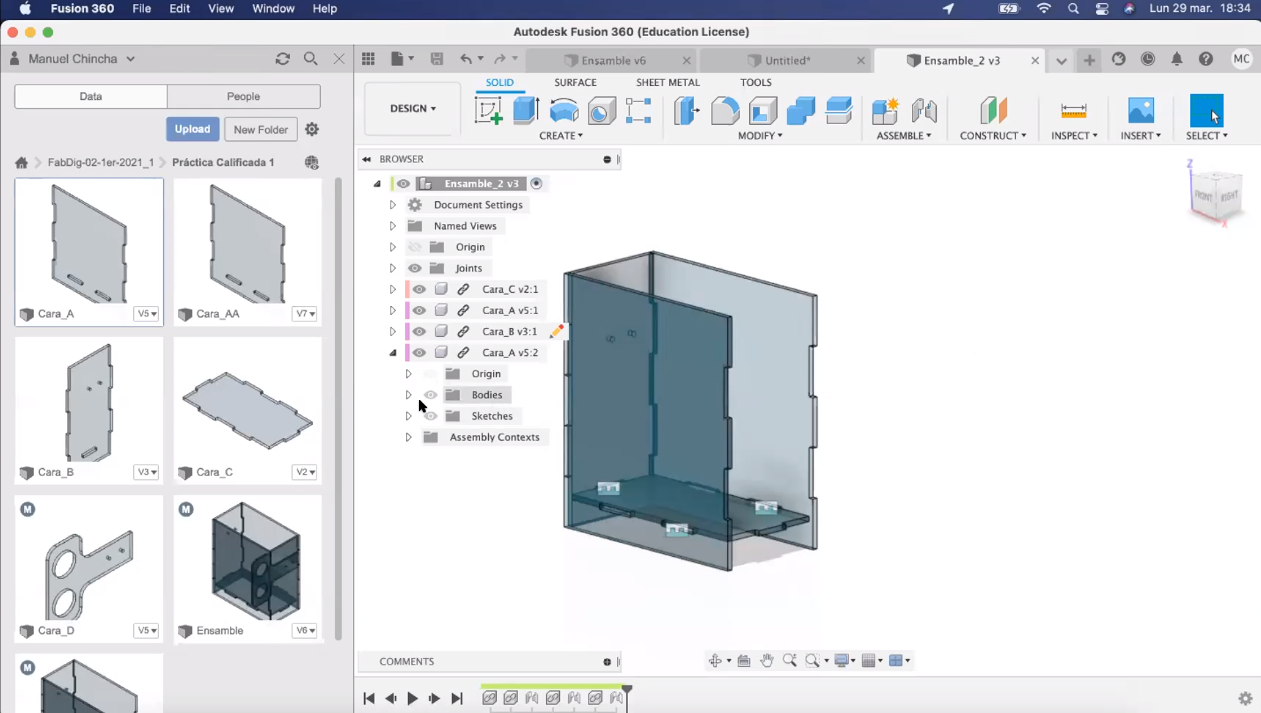Activate the Pan hand tool
The image size is (1261, 713).
tap(767, 661)
